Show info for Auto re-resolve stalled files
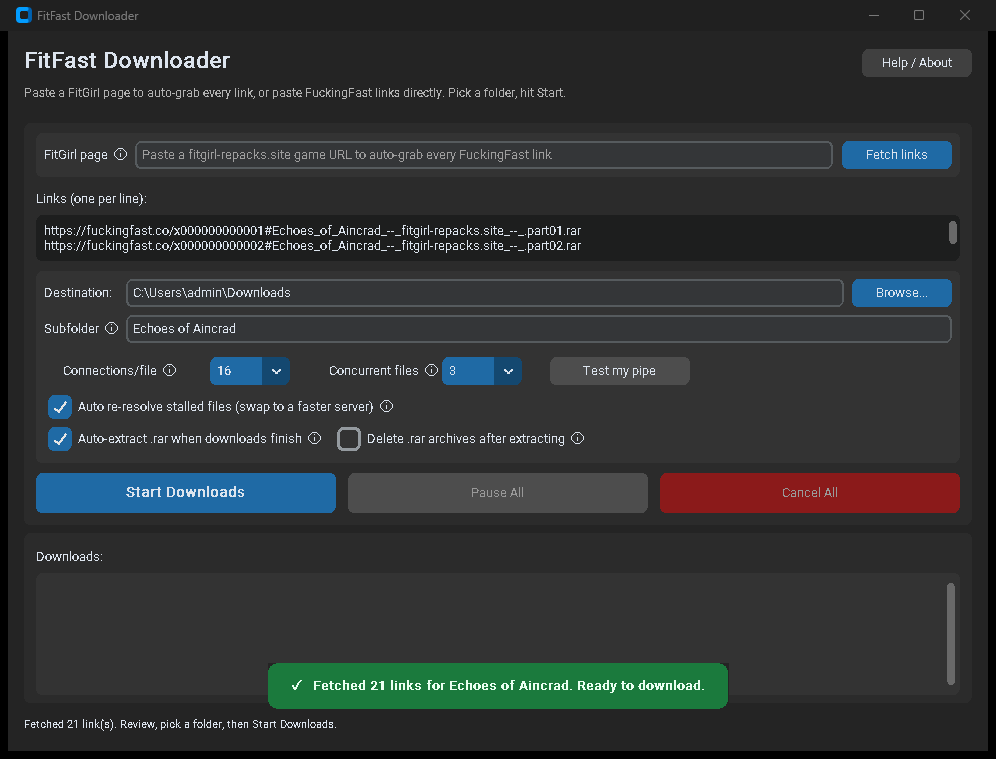Viewport: 996px width, 759px height. [386, 406]
